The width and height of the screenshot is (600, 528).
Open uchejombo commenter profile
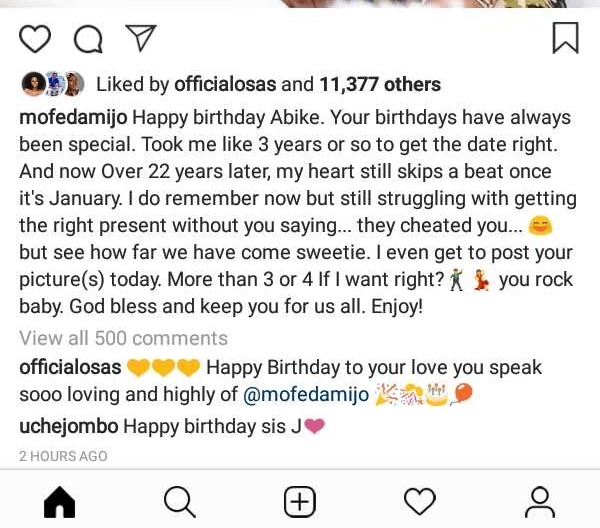click(68, 427)
